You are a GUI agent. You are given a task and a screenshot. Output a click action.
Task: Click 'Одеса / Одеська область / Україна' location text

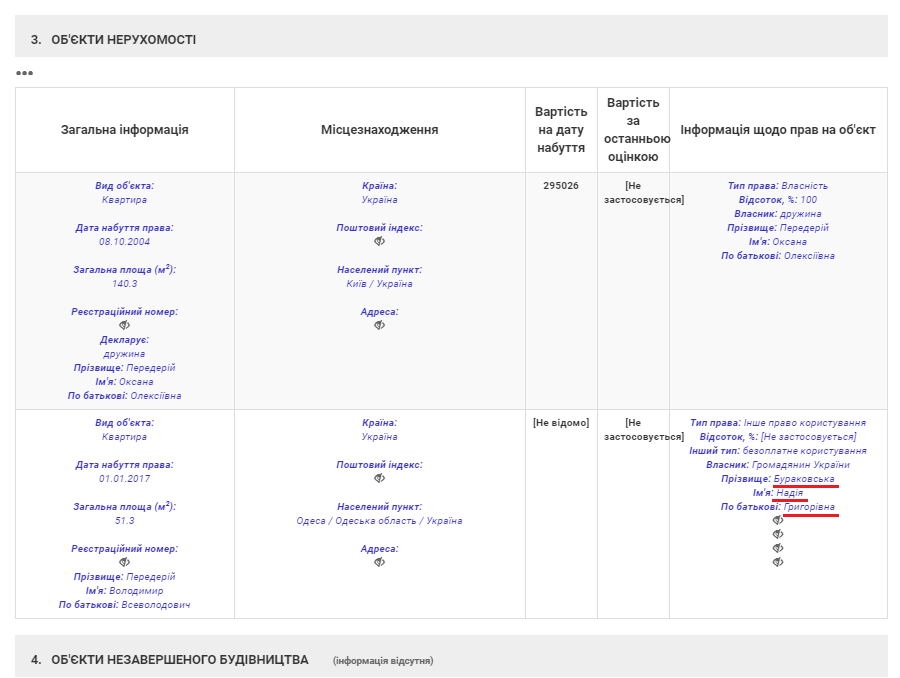[x=379, y=521]
